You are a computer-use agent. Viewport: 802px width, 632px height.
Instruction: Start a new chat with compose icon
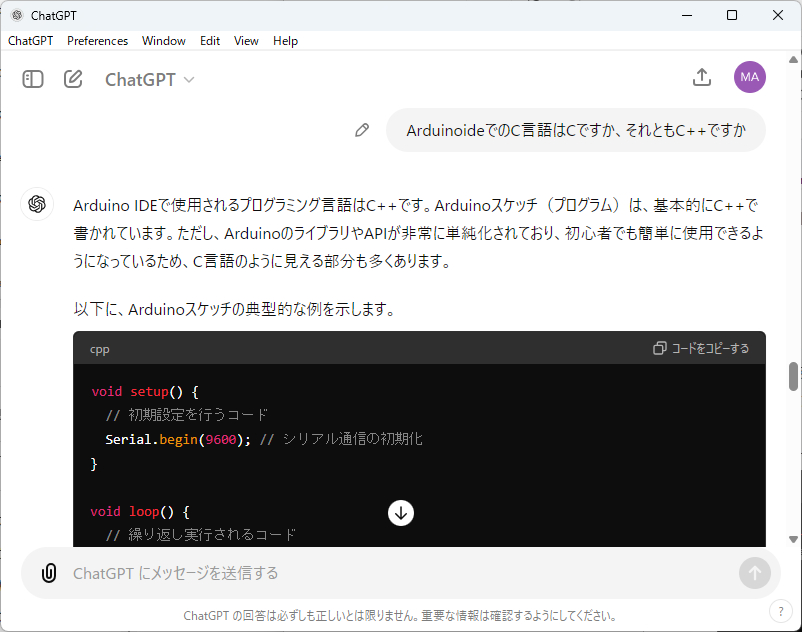click(x=73, y=78)
